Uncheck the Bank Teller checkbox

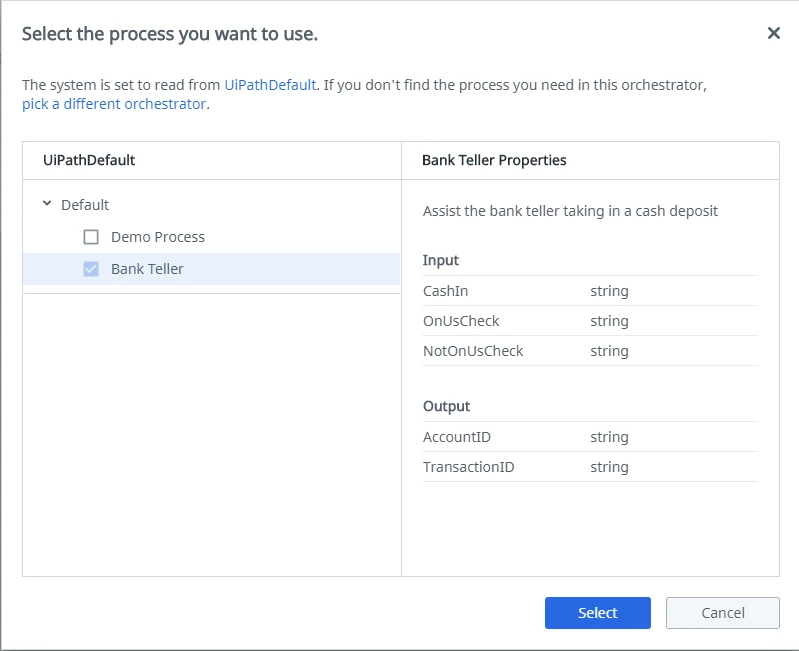tap(91, 269)
